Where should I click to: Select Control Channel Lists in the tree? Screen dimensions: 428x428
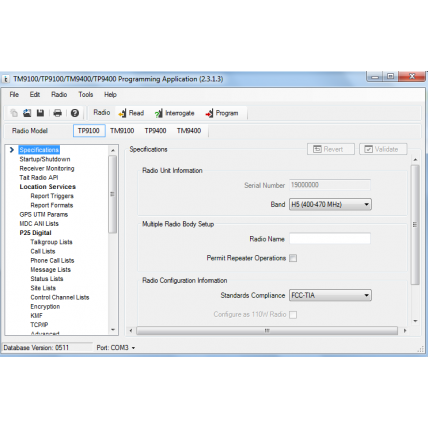click(x=60, y=297)
